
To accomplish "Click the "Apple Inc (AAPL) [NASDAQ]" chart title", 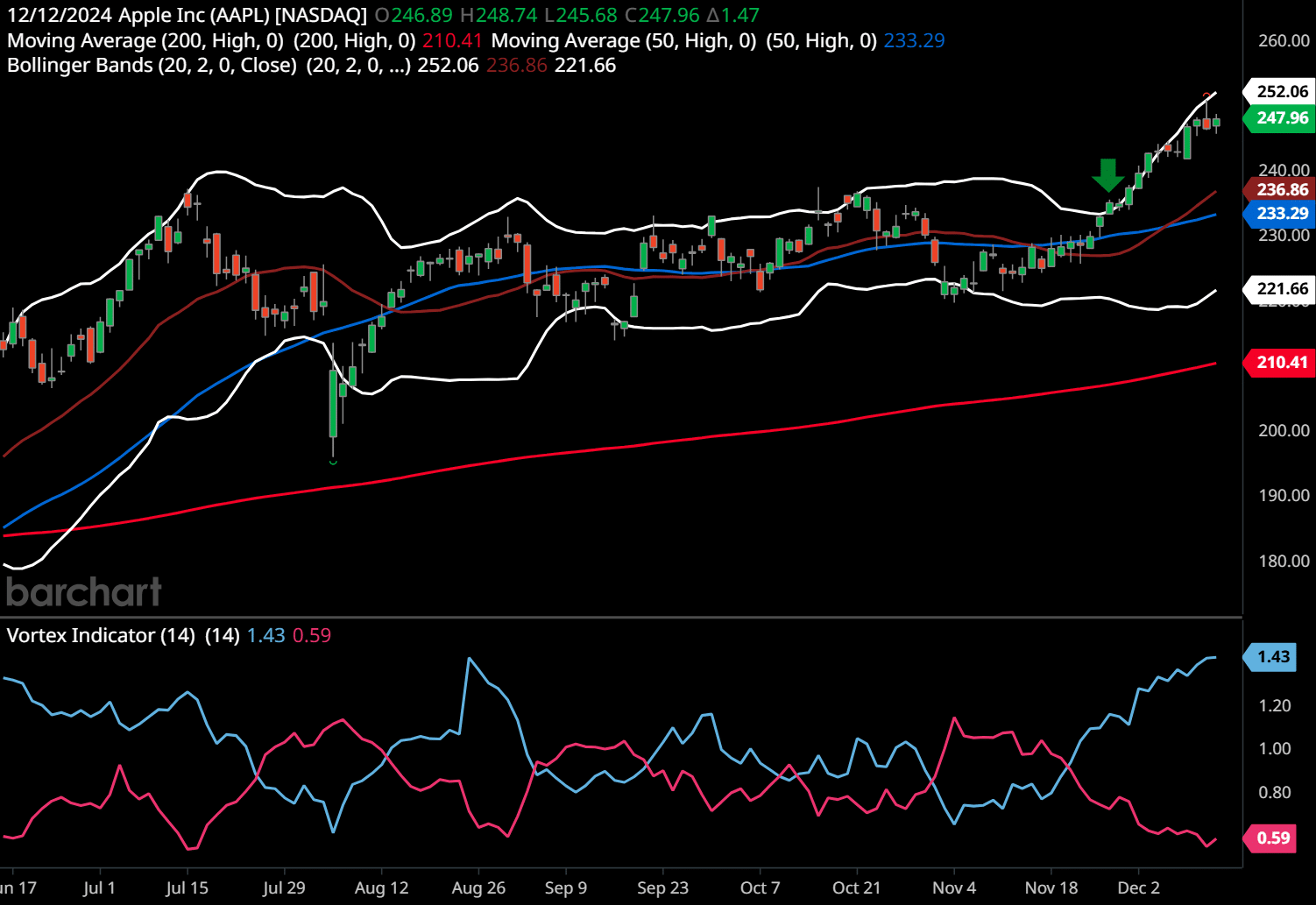I will (x=243, y=15).
